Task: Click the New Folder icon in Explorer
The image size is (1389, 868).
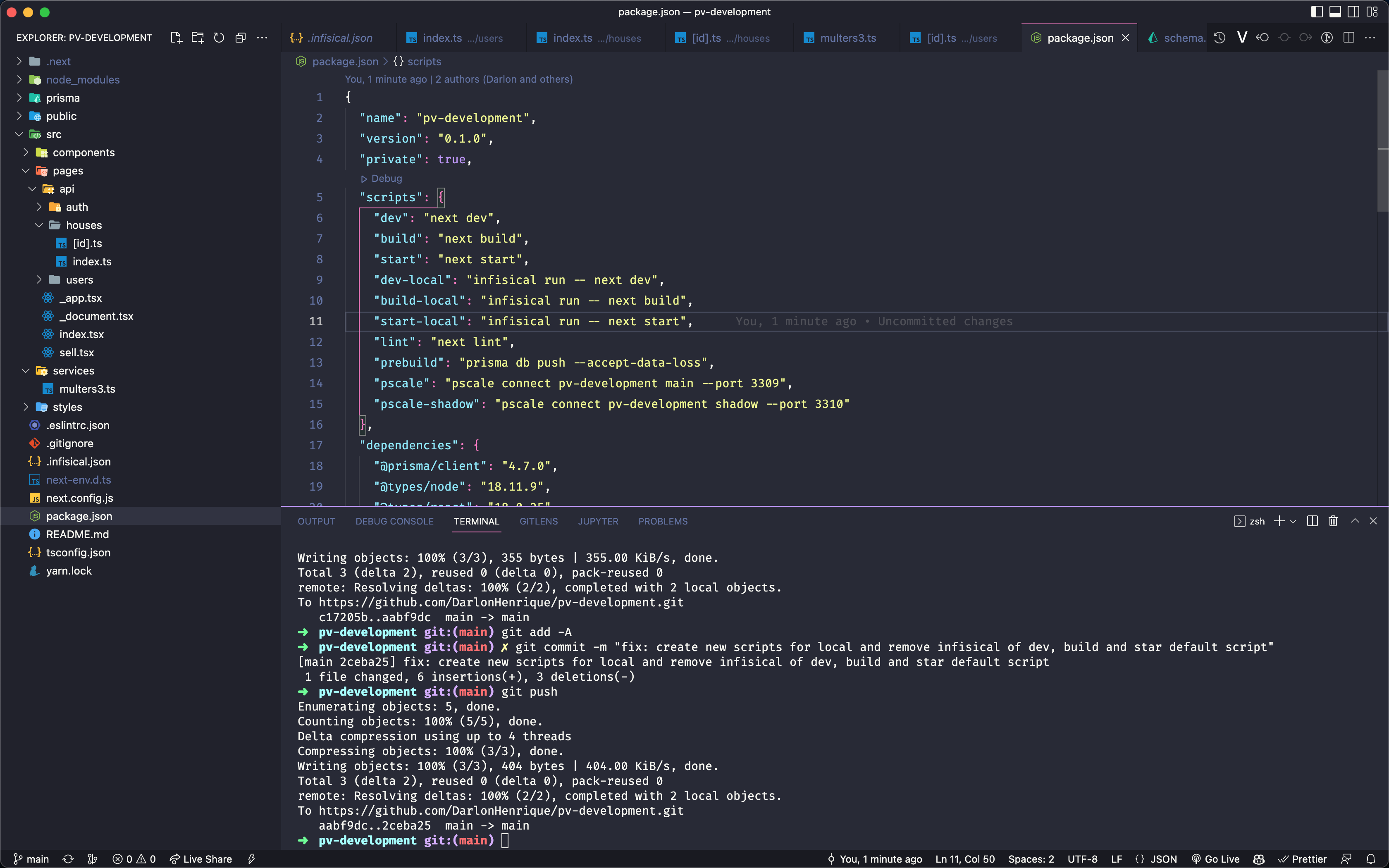Action: 198,38
